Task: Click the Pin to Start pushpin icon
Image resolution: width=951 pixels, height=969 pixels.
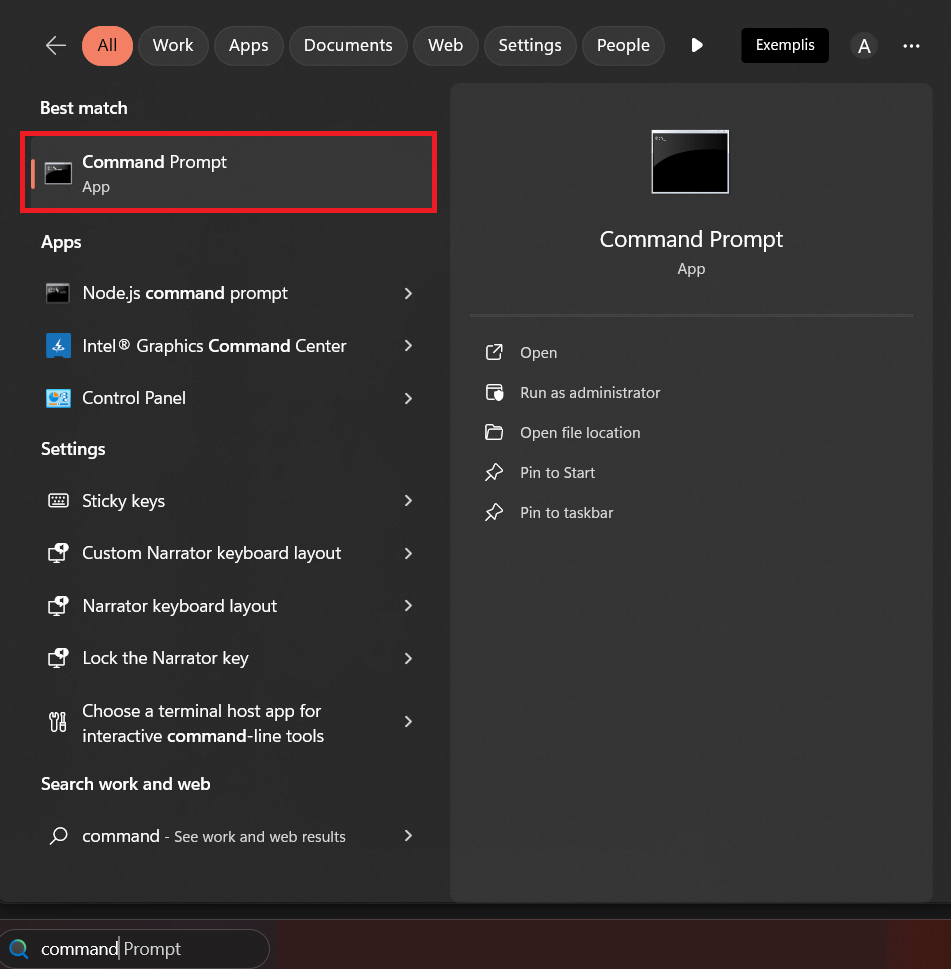Action: click(494, 472)
